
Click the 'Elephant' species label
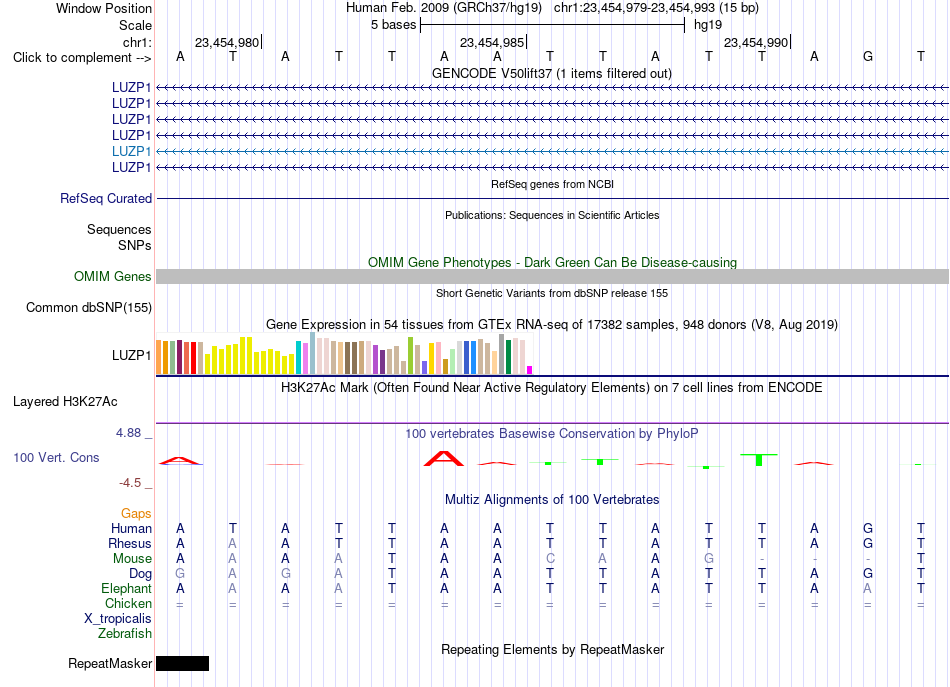click(126, 589)
